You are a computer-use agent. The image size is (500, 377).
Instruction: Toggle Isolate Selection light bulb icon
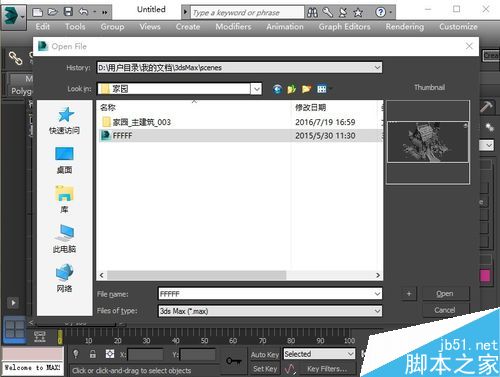tap(76, 354)
